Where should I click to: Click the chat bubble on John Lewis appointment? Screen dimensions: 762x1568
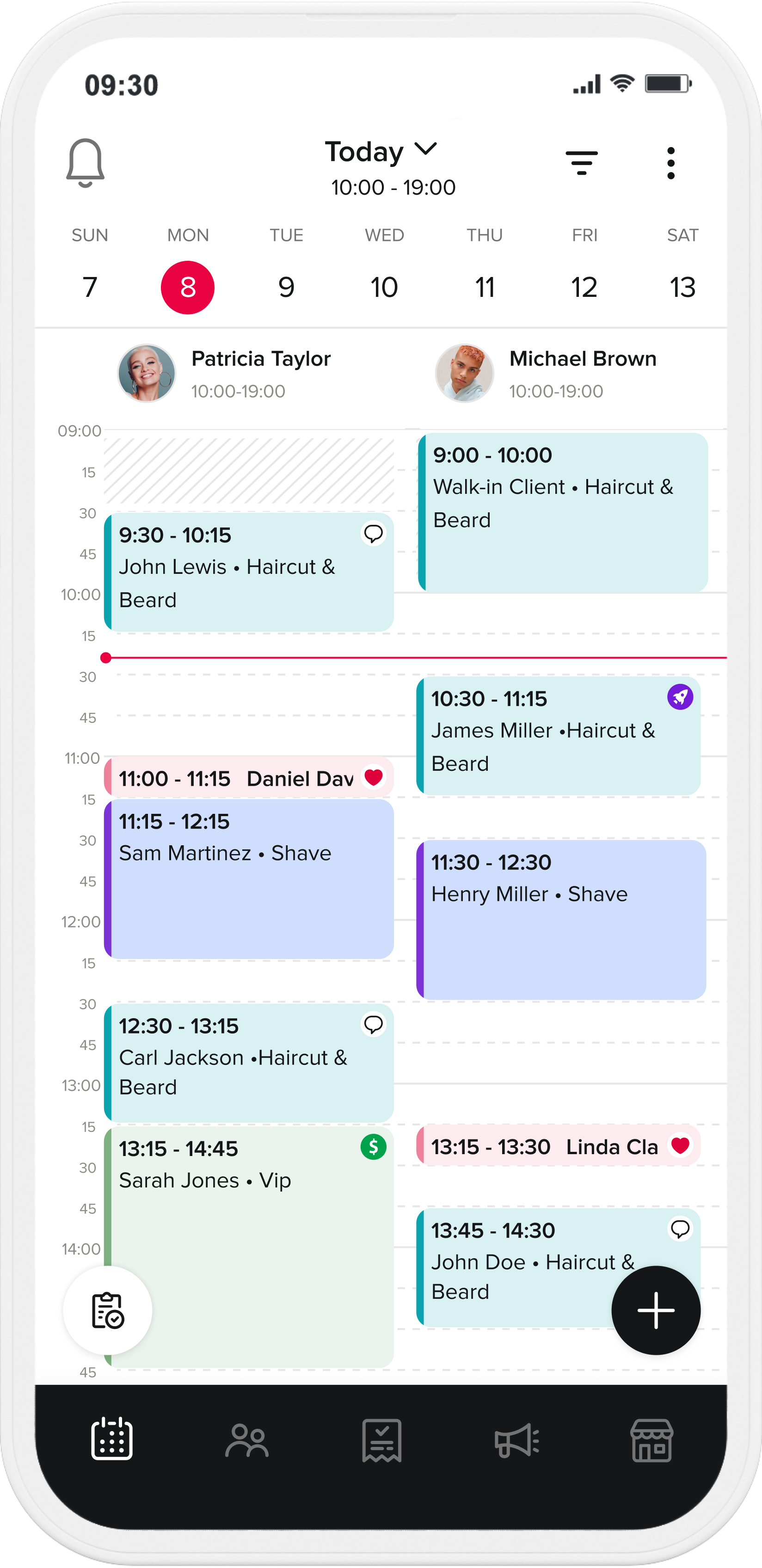point(373,534)
